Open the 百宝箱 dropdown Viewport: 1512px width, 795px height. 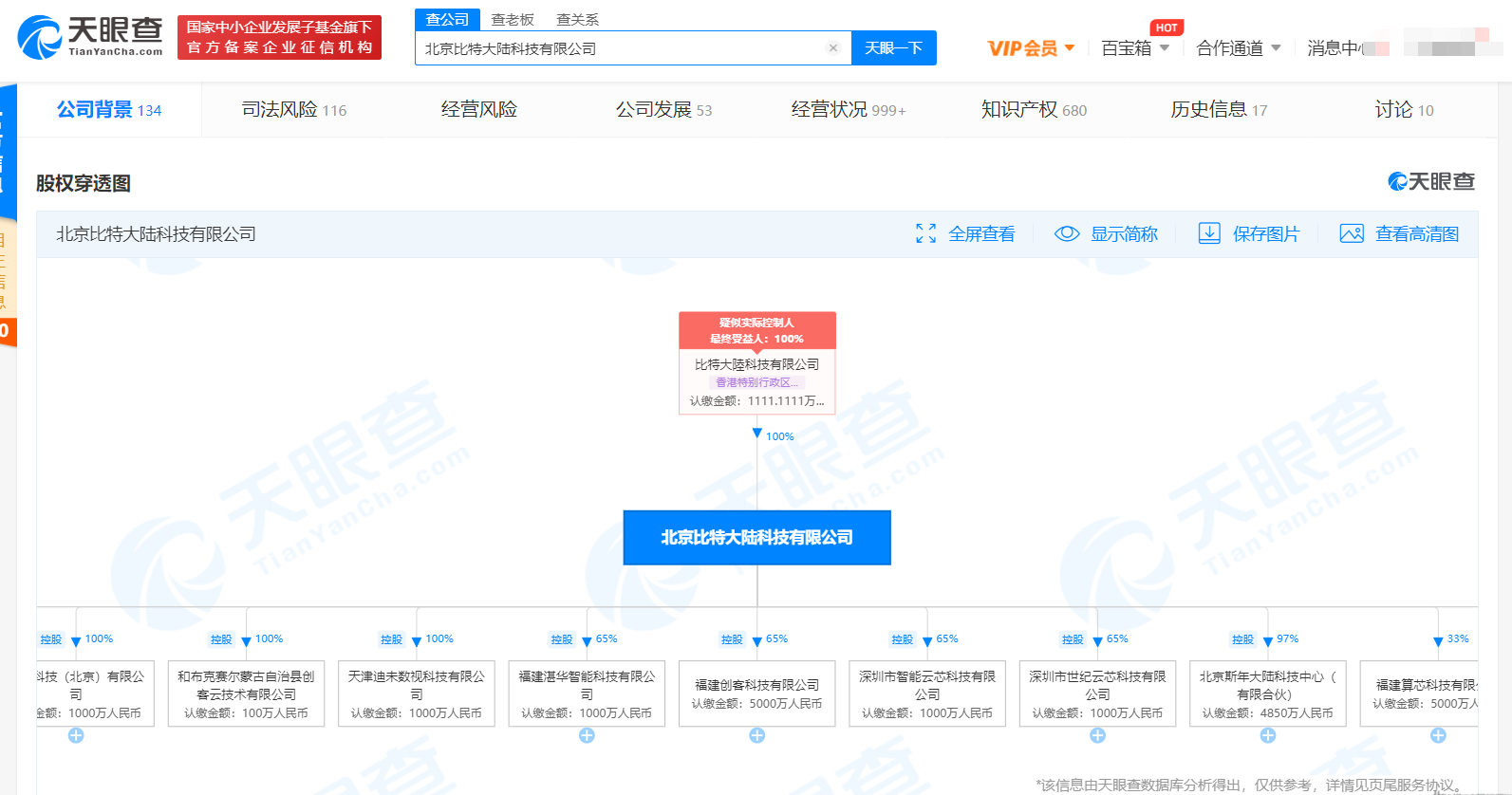[x=1135, y=48]
